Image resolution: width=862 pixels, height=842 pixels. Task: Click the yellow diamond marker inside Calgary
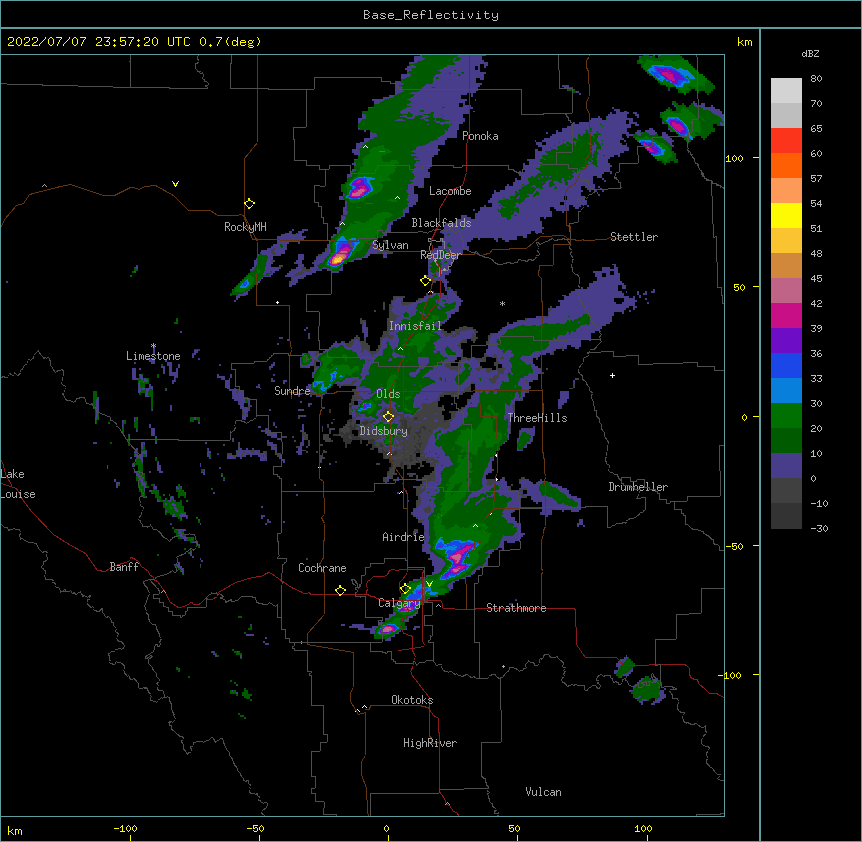click(405, 589)
